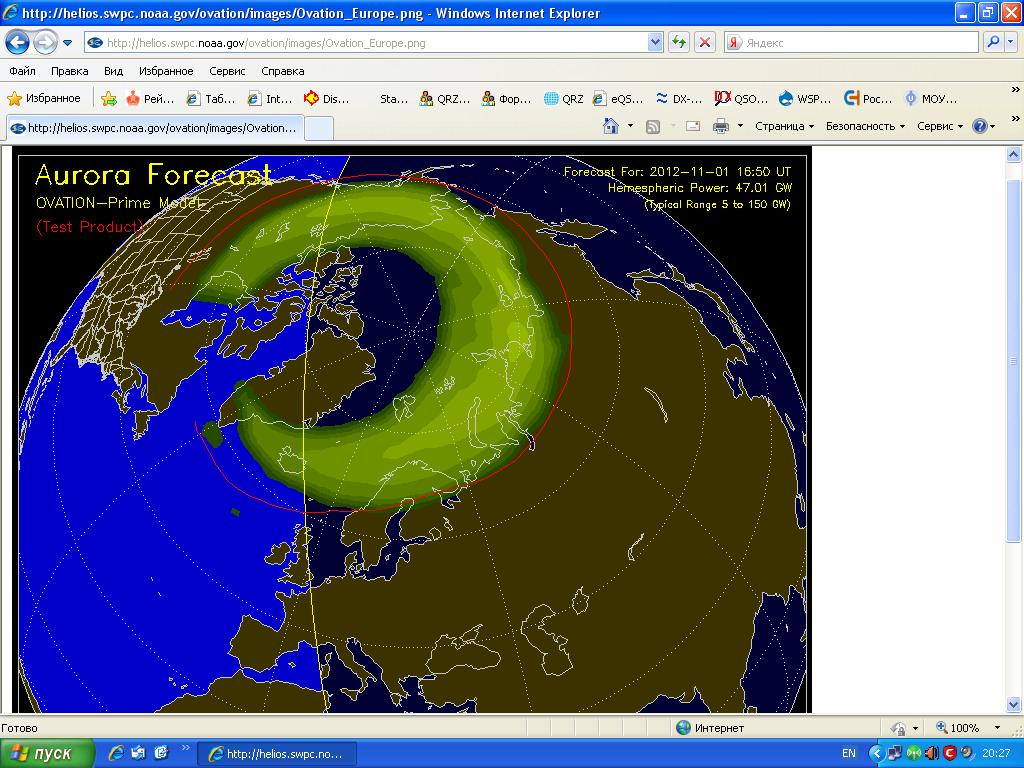Click the Read Mail envelope icon
The width and height of the screenshot is (1024, 768).
pos(693,126)
